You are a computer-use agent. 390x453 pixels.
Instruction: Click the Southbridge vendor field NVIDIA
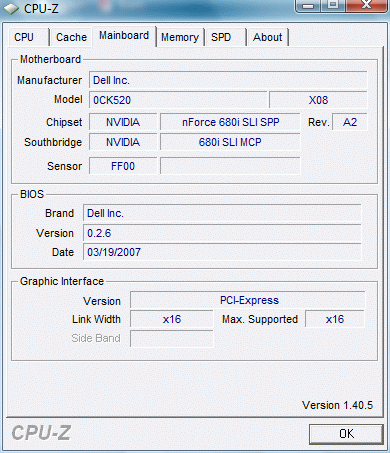pos(123,142)
